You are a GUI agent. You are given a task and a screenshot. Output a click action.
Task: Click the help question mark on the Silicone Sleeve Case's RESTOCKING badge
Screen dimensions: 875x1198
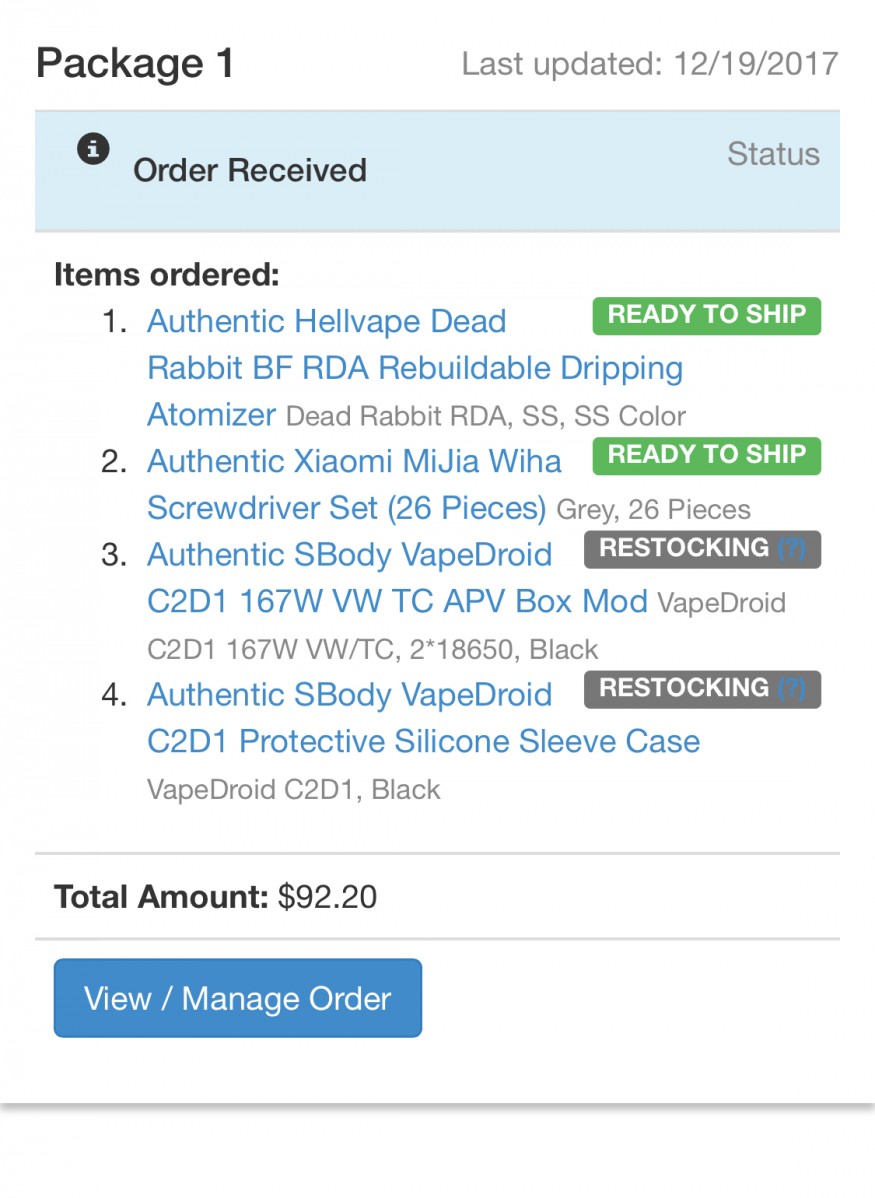point(791,689)
